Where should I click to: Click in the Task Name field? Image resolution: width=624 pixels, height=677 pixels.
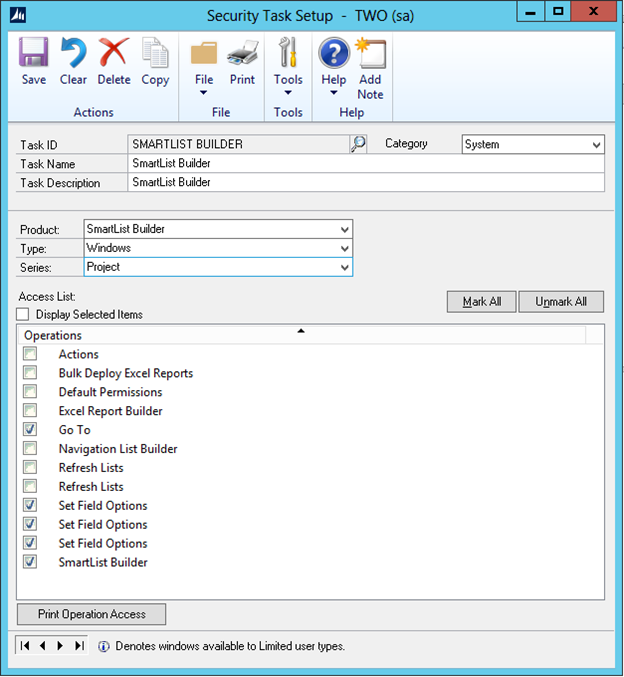pyautogui.click(x=366, y=163)
